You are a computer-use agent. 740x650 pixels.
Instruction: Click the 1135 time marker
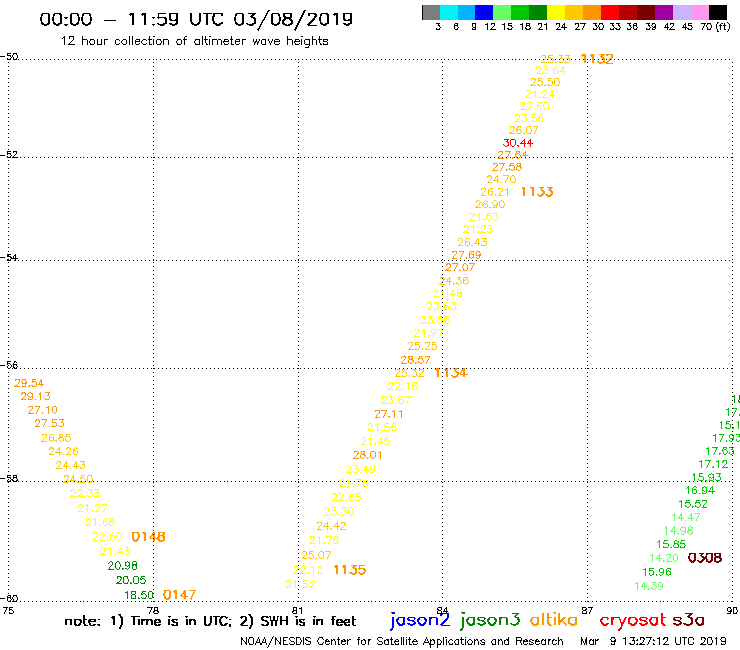[350, 570]
